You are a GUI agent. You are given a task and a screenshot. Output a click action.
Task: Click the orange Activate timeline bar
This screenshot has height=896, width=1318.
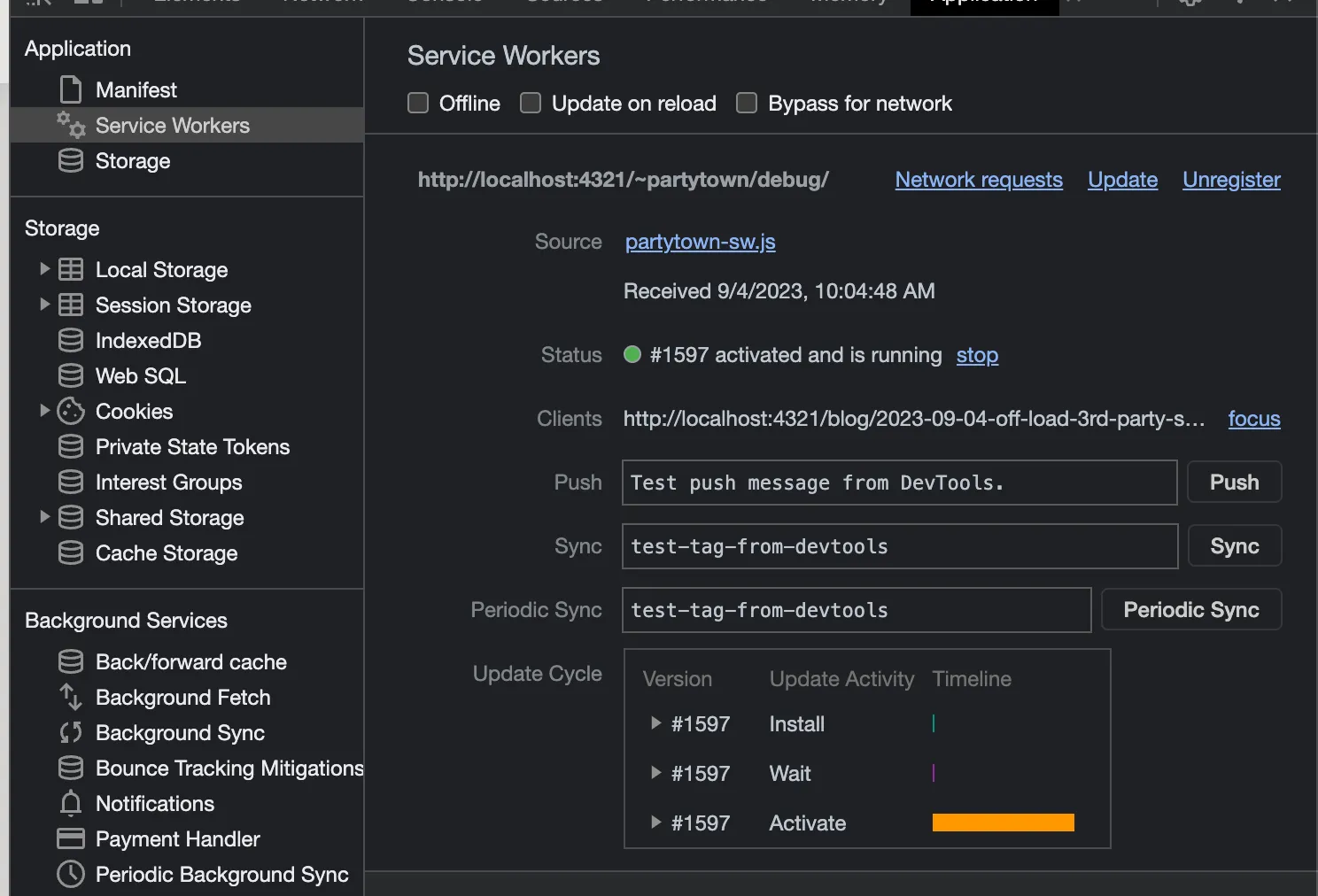point(1003,823)
